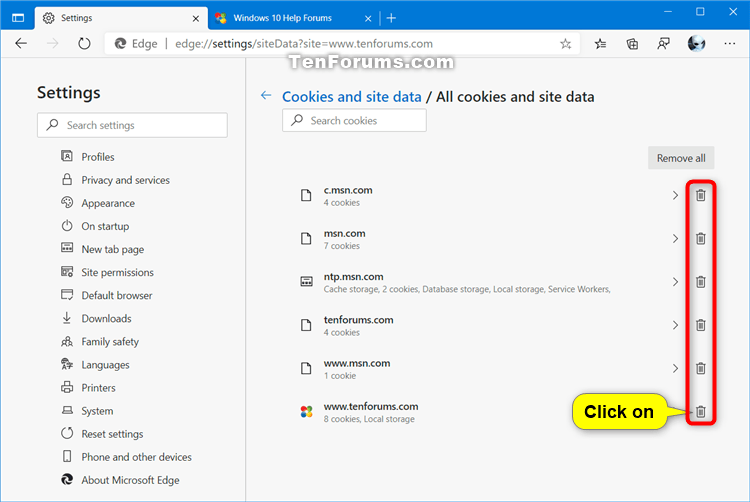Select the ntp.msn.com row title
Image resolution: width=750 pixels, height=502 pixels.
tap(353, 276)
